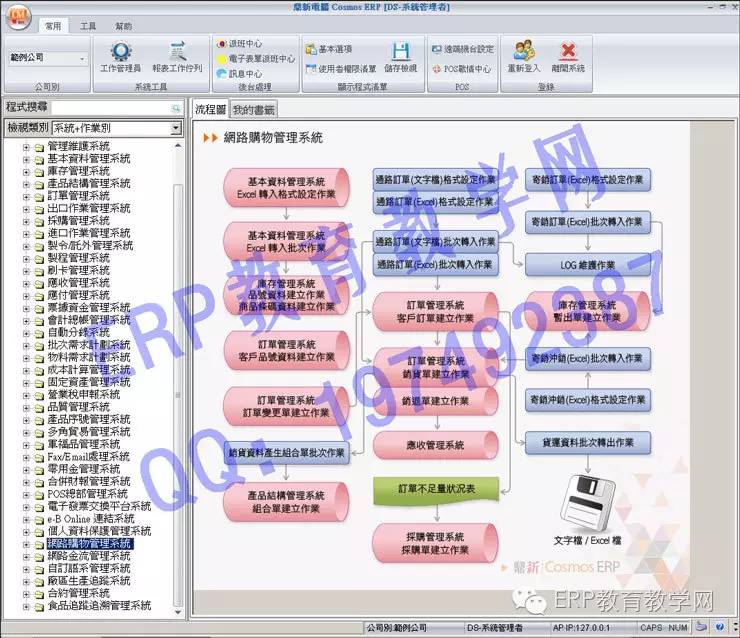Click the LOG 維護作業 flowchart box

click(588, 265)
